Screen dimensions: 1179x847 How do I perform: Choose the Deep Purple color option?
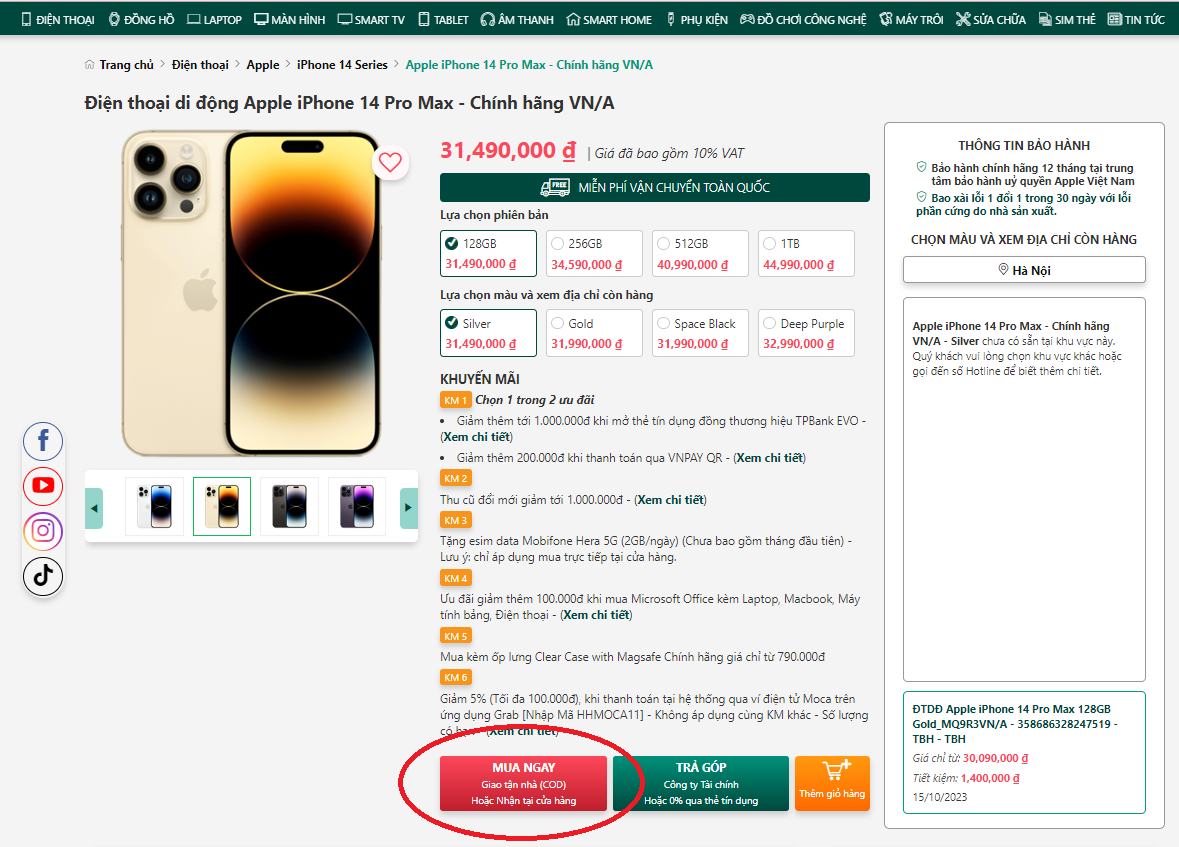coord(806,333)
